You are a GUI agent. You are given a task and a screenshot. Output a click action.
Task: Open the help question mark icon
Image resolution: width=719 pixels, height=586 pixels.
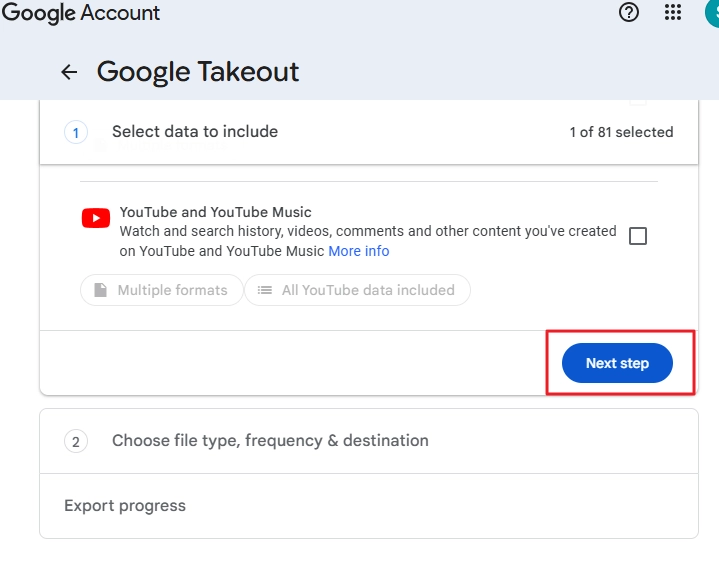[629, 12]
